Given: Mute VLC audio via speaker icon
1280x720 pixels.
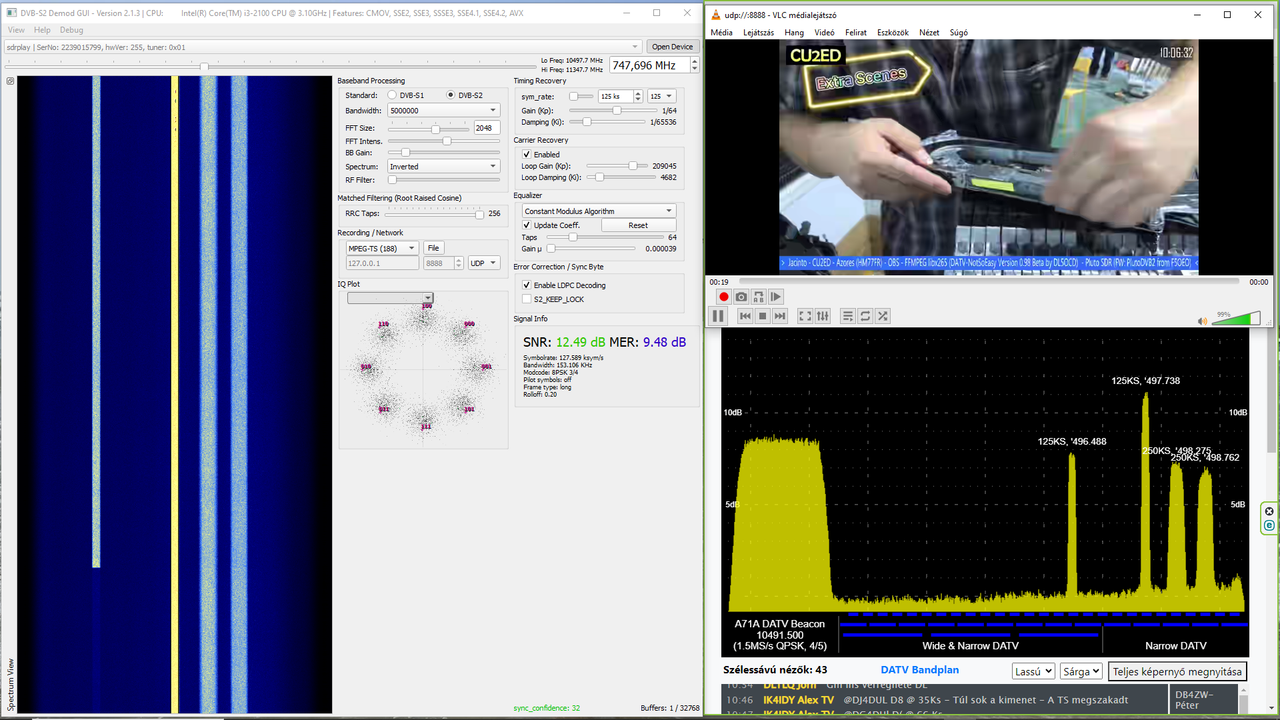Looking at the screenshot, I should 1203,321.
